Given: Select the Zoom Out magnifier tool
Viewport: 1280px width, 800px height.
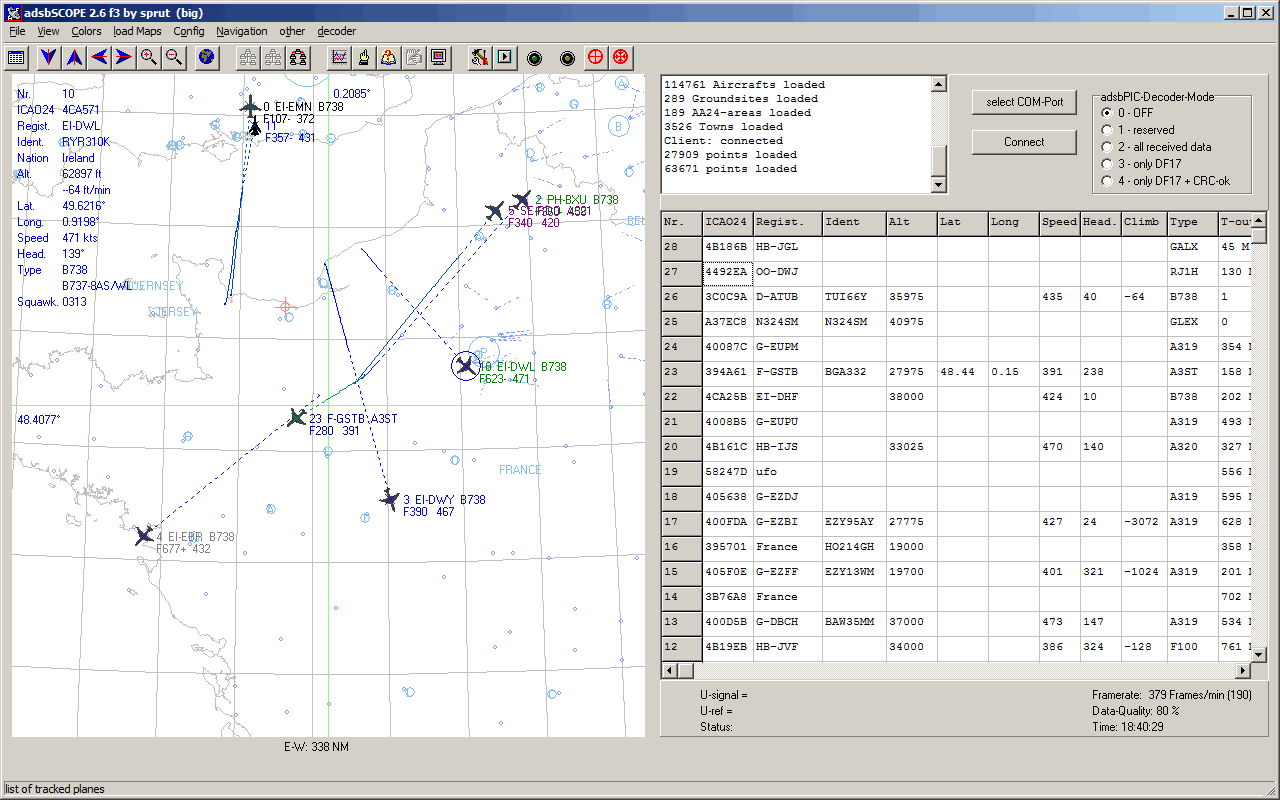Looking at the screenshot, I should click(x=172, y=57).
